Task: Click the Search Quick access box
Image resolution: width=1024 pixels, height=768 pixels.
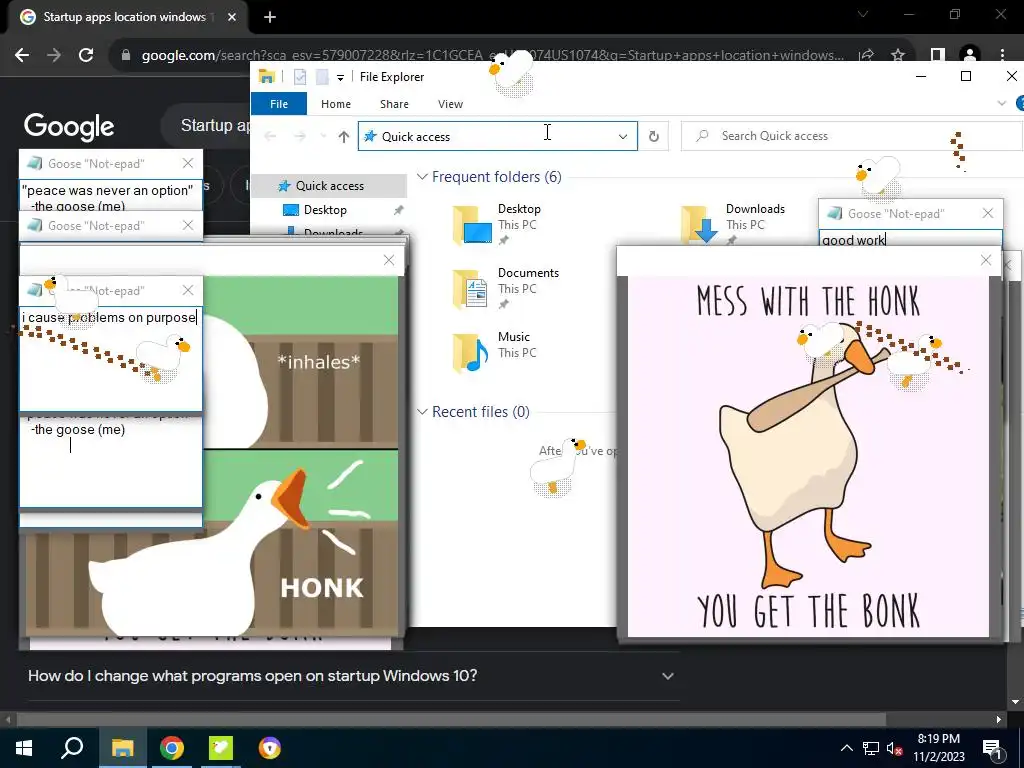Action: (851, 136)
